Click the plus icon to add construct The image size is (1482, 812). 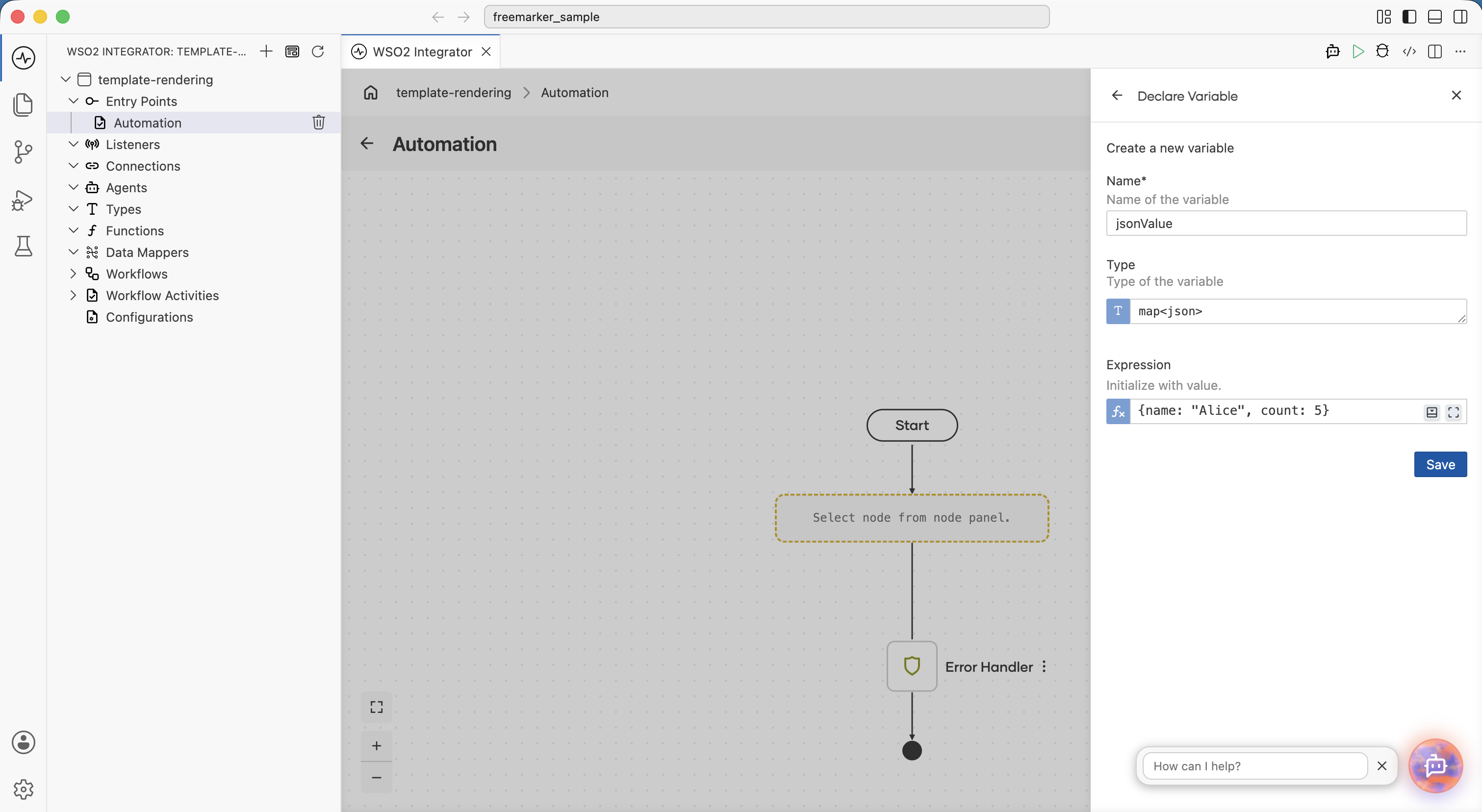(x=266, y=51)
